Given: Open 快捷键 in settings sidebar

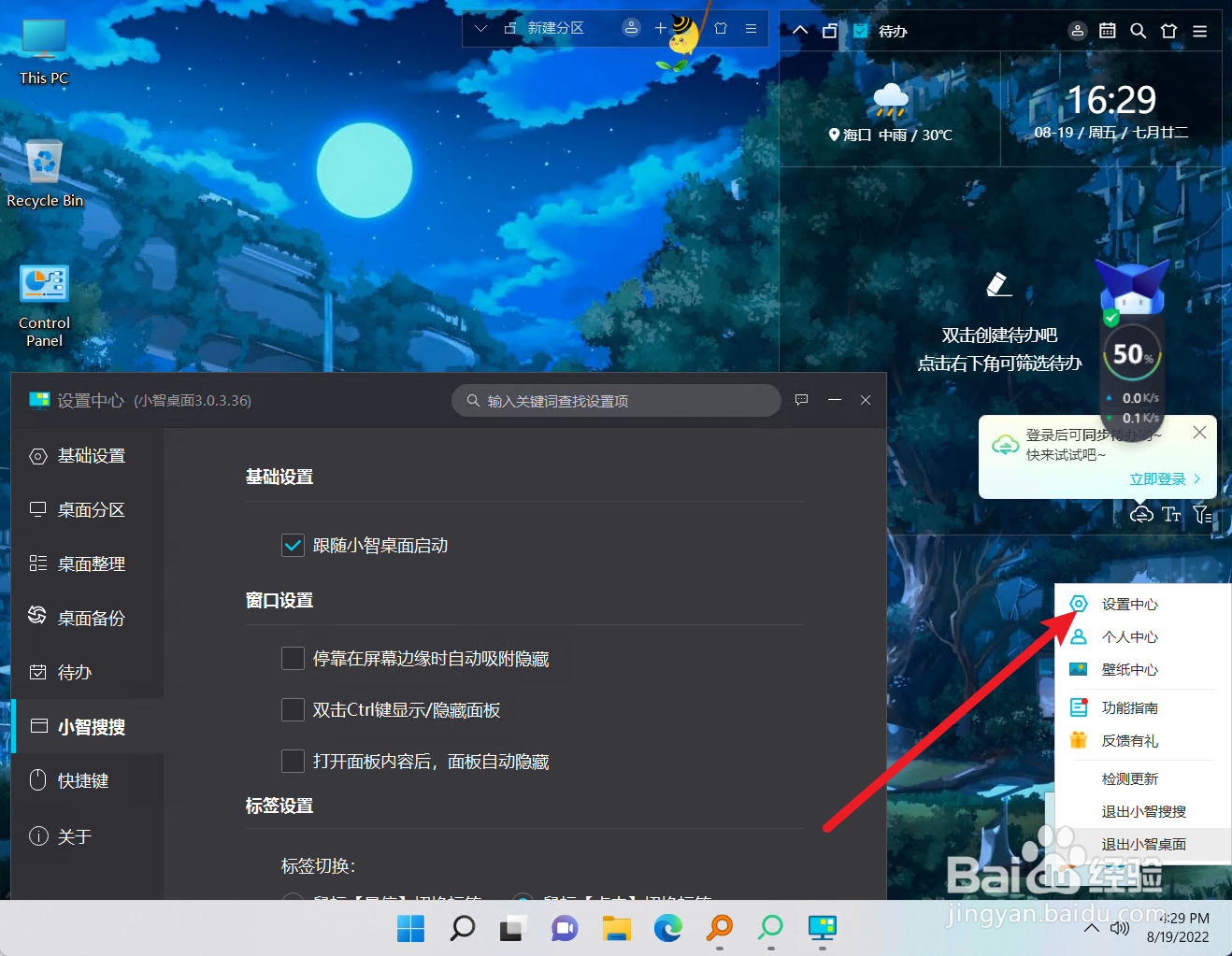Looking at the screenshot, I should [88, 780].
